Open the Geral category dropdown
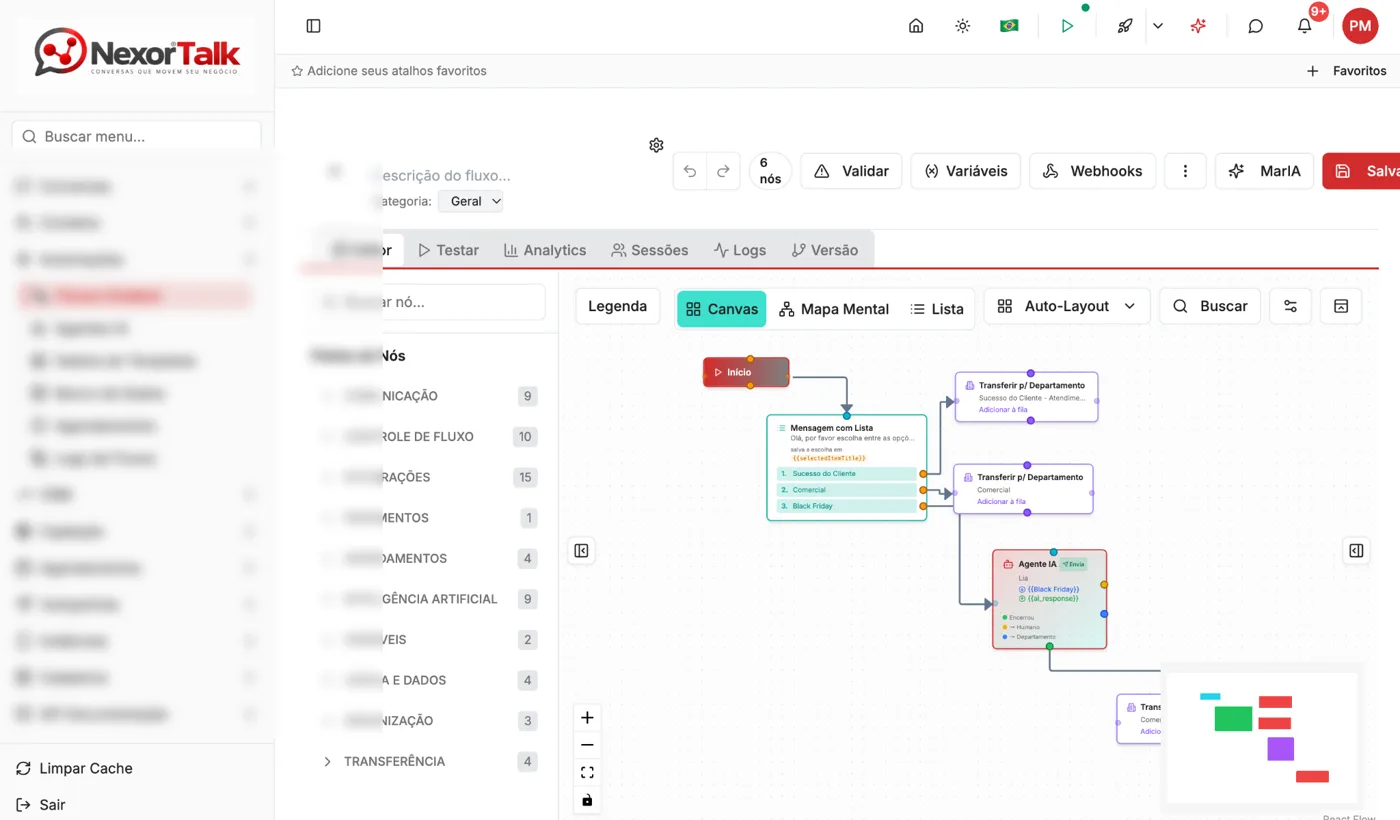 coord(471,201)
